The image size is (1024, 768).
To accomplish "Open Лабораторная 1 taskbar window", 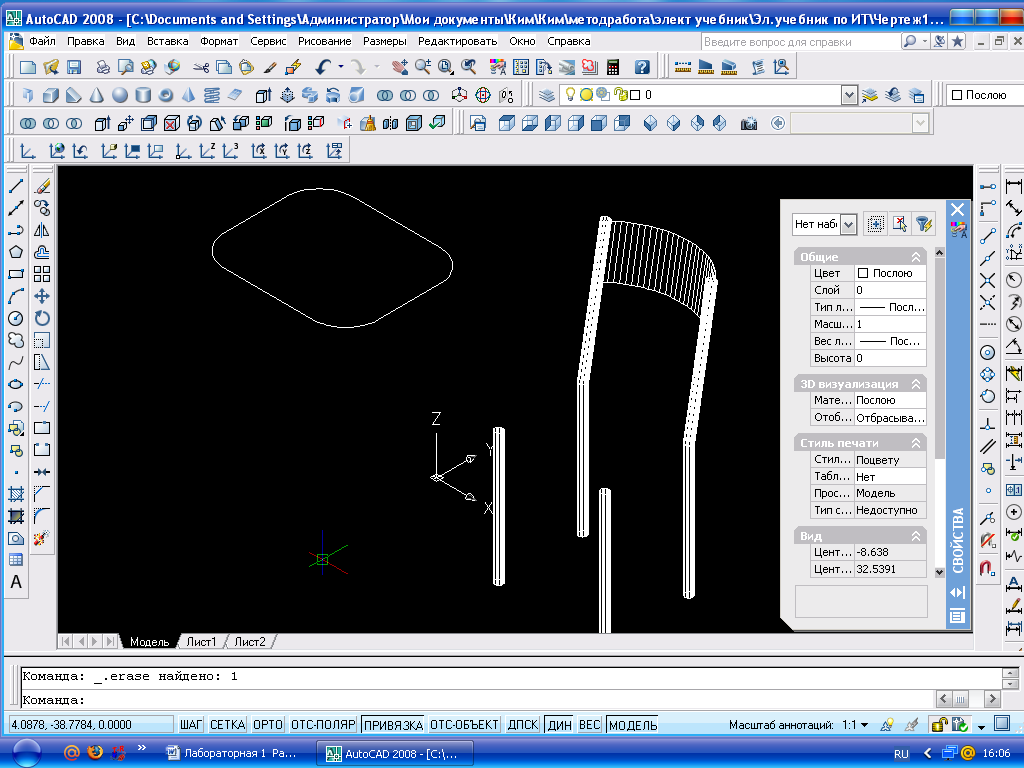I will pos(232,753).
